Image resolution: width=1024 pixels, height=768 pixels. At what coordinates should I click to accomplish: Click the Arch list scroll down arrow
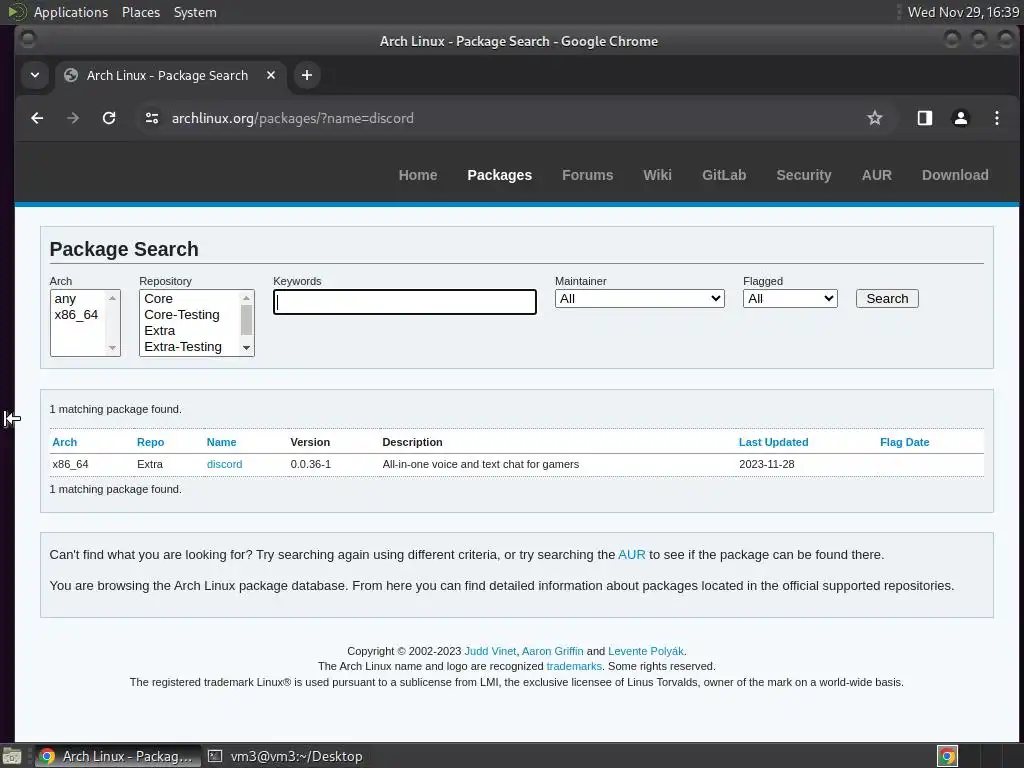pos(112,347)
